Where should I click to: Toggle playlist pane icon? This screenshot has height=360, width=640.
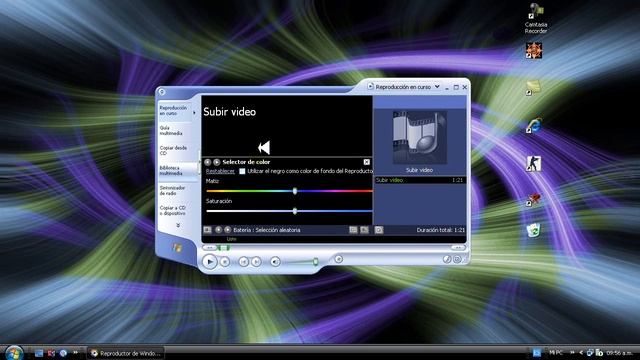point(379,230)
